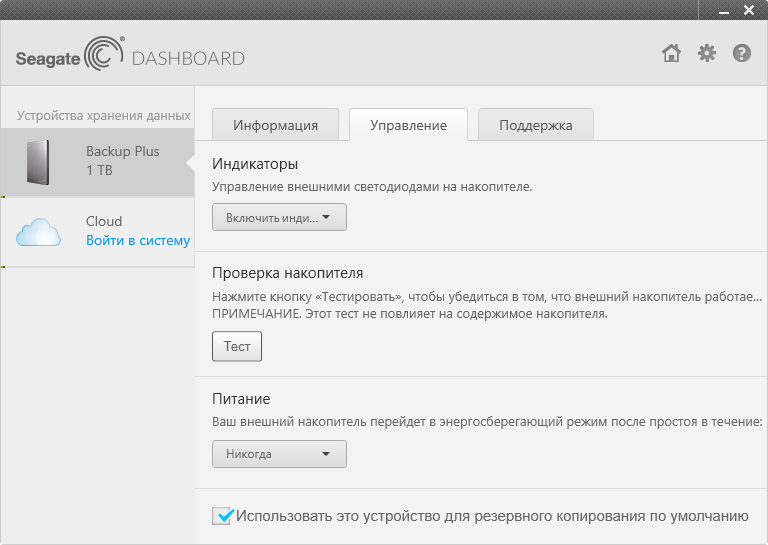Click the Проверка накопителя heading
Viewport: 768px width, 545px height.
(288, 273)
